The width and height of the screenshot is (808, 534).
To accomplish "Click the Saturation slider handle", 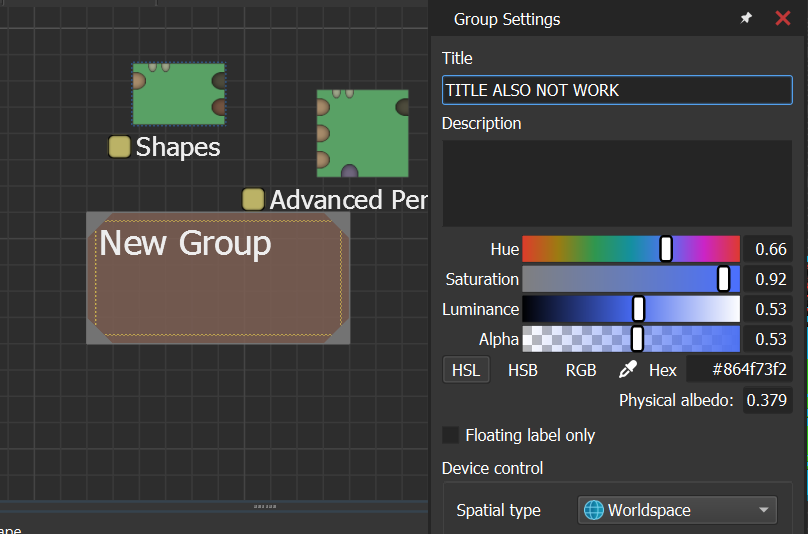I will [x=723, y=279].
